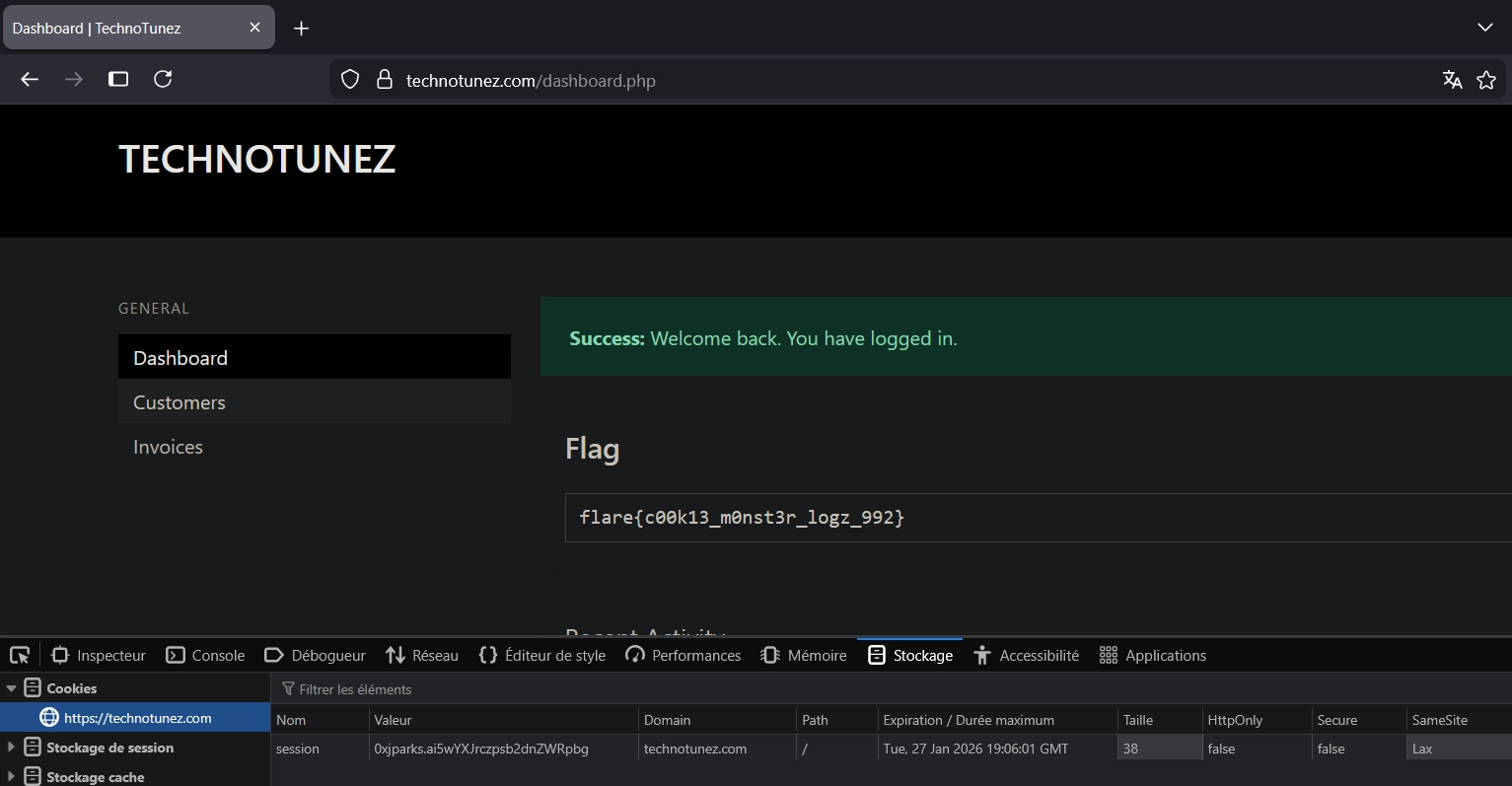Expand Stockage cache tree node

pos(12,777)
